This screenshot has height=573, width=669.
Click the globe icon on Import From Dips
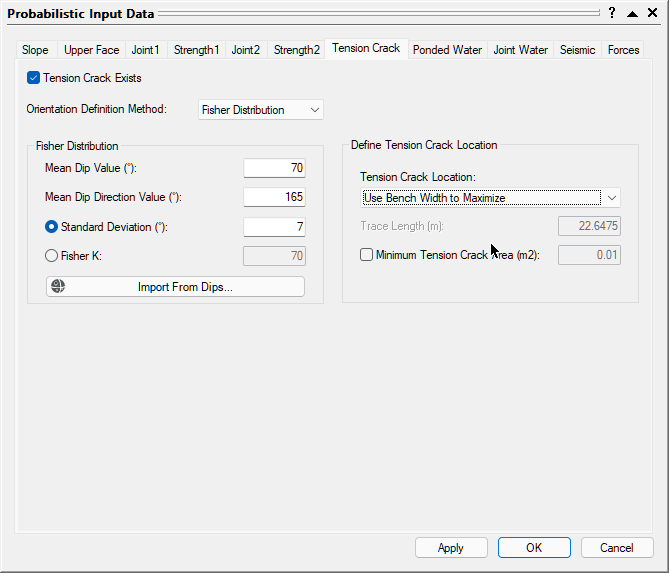[58, 287]
